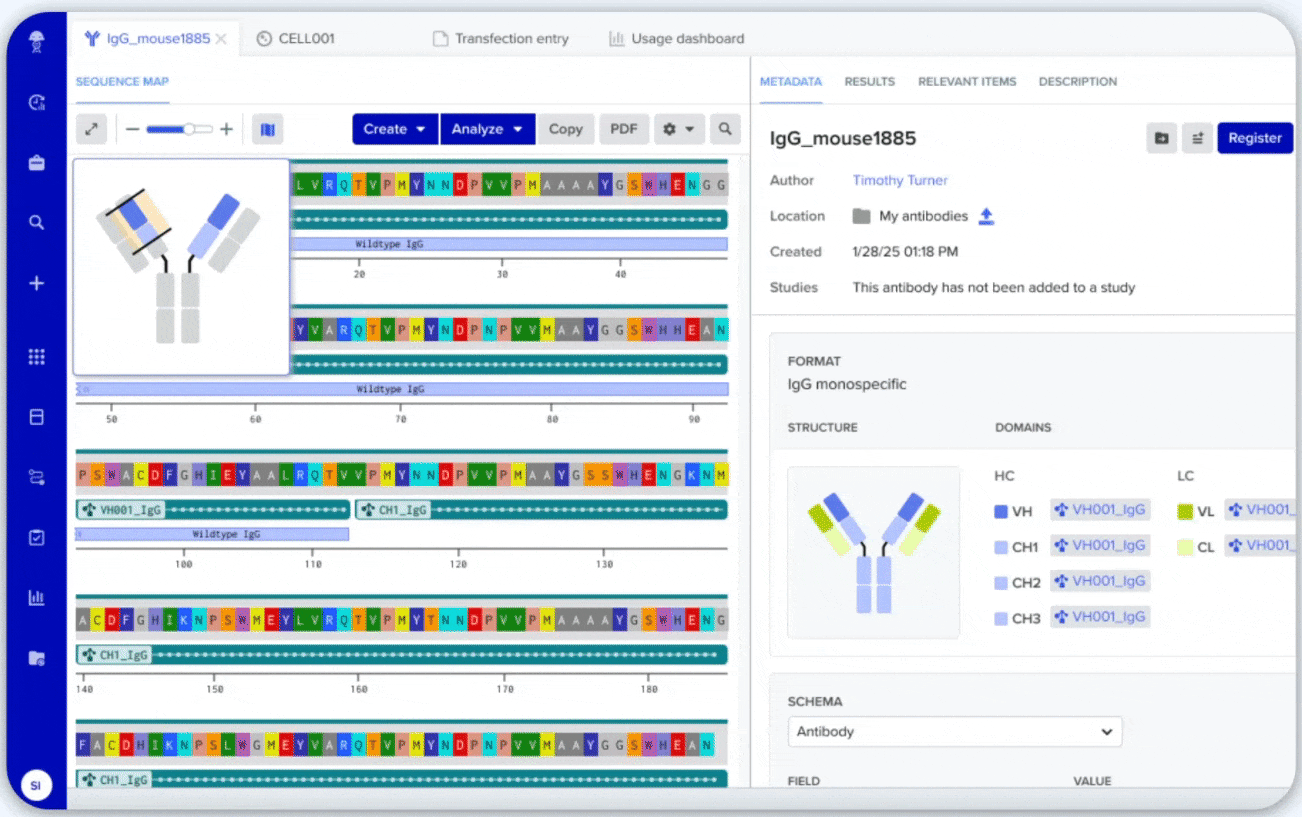
Task: Open the Create dropdown
Action: (395, 129)
